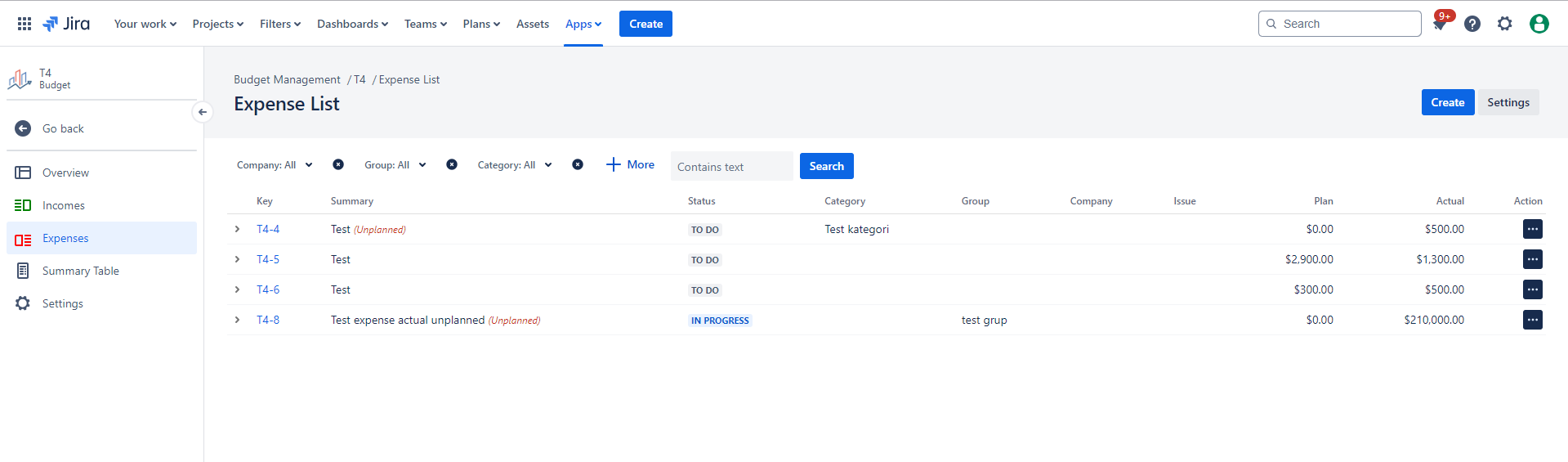Open action menu for row T4-8
This screenshot has width=1568, height=462.
click(x=1533, y=320)
